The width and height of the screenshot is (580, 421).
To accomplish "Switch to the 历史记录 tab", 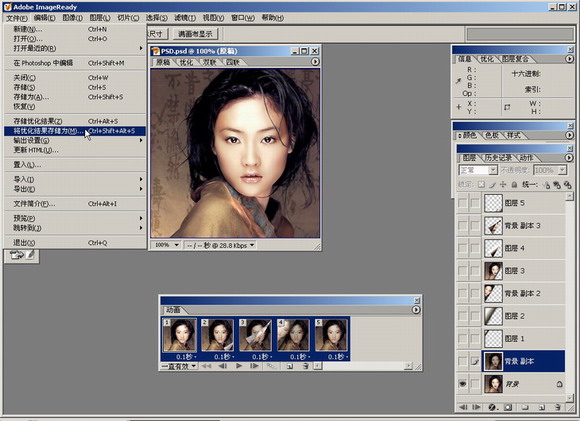I will pyautogui.click(x=498, y=158).
